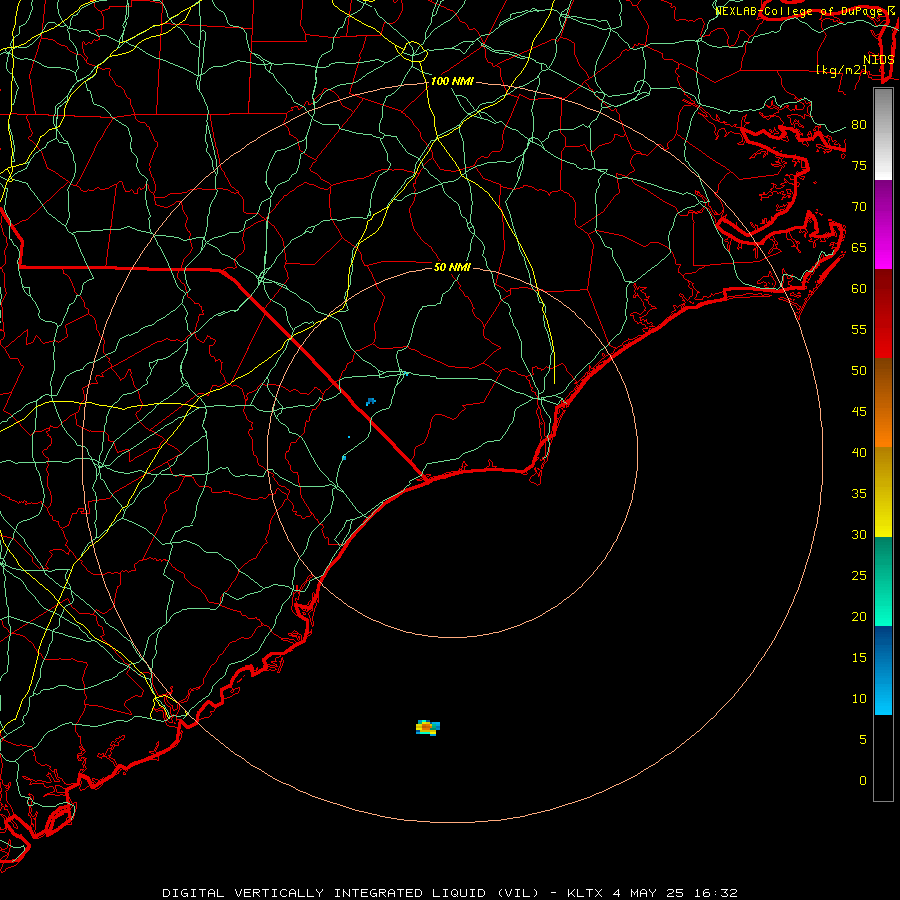Click the 20 value on the VIL scale
This screenshot has height=900, width=900.
point(859,616)
